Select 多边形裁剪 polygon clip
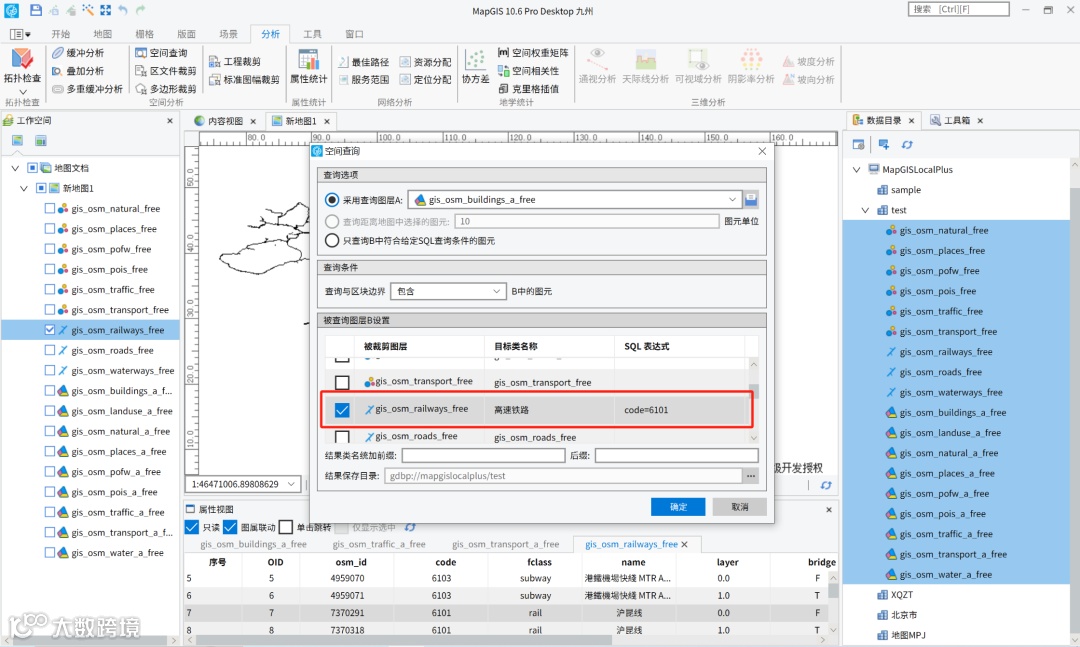 pos(166,89)
